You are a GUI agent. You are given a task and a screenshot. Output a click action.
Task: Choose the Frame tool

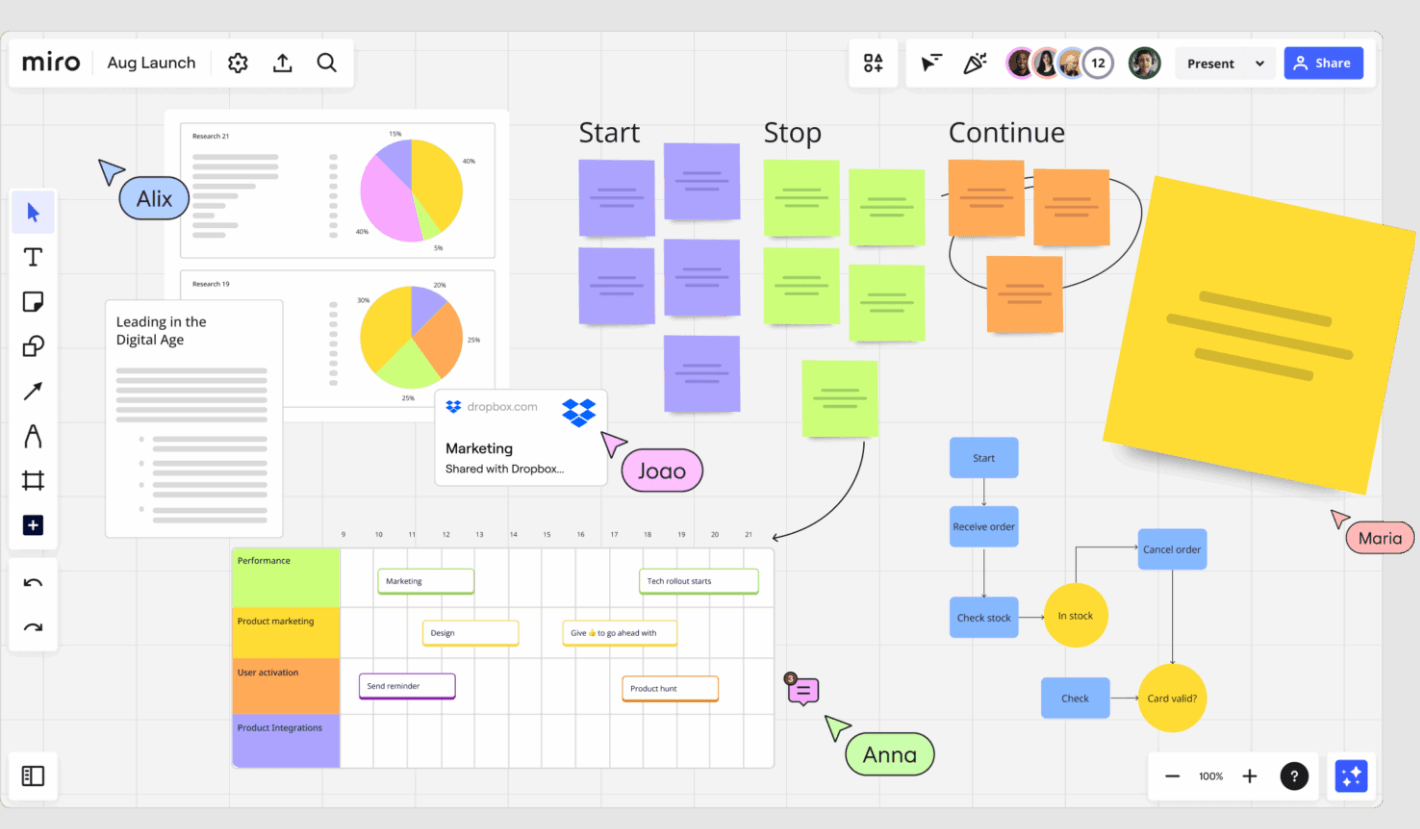pyautogui.click(x=33, y=481)
